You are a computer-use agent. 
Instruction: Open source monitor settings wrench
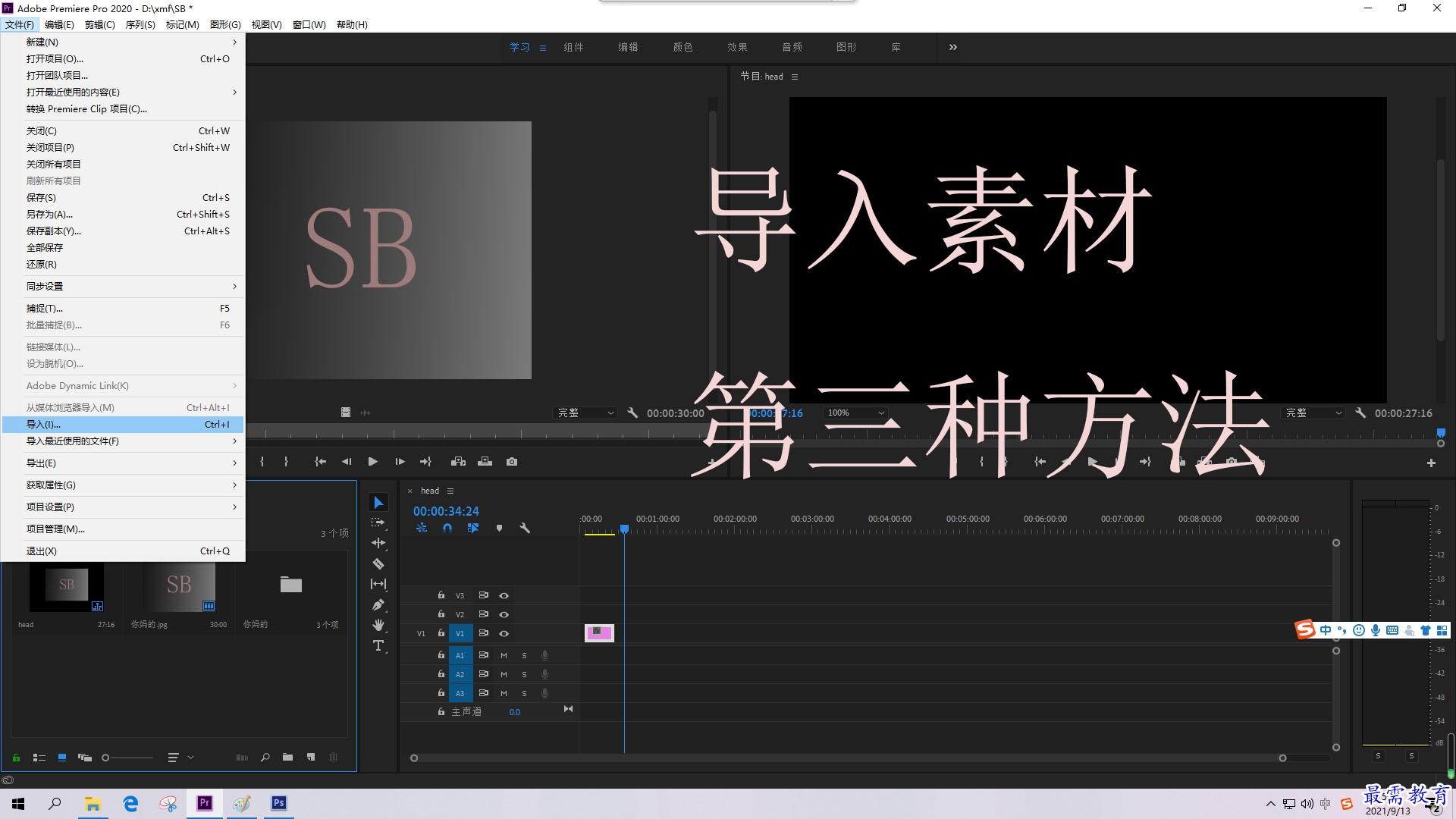pos(632,413)
